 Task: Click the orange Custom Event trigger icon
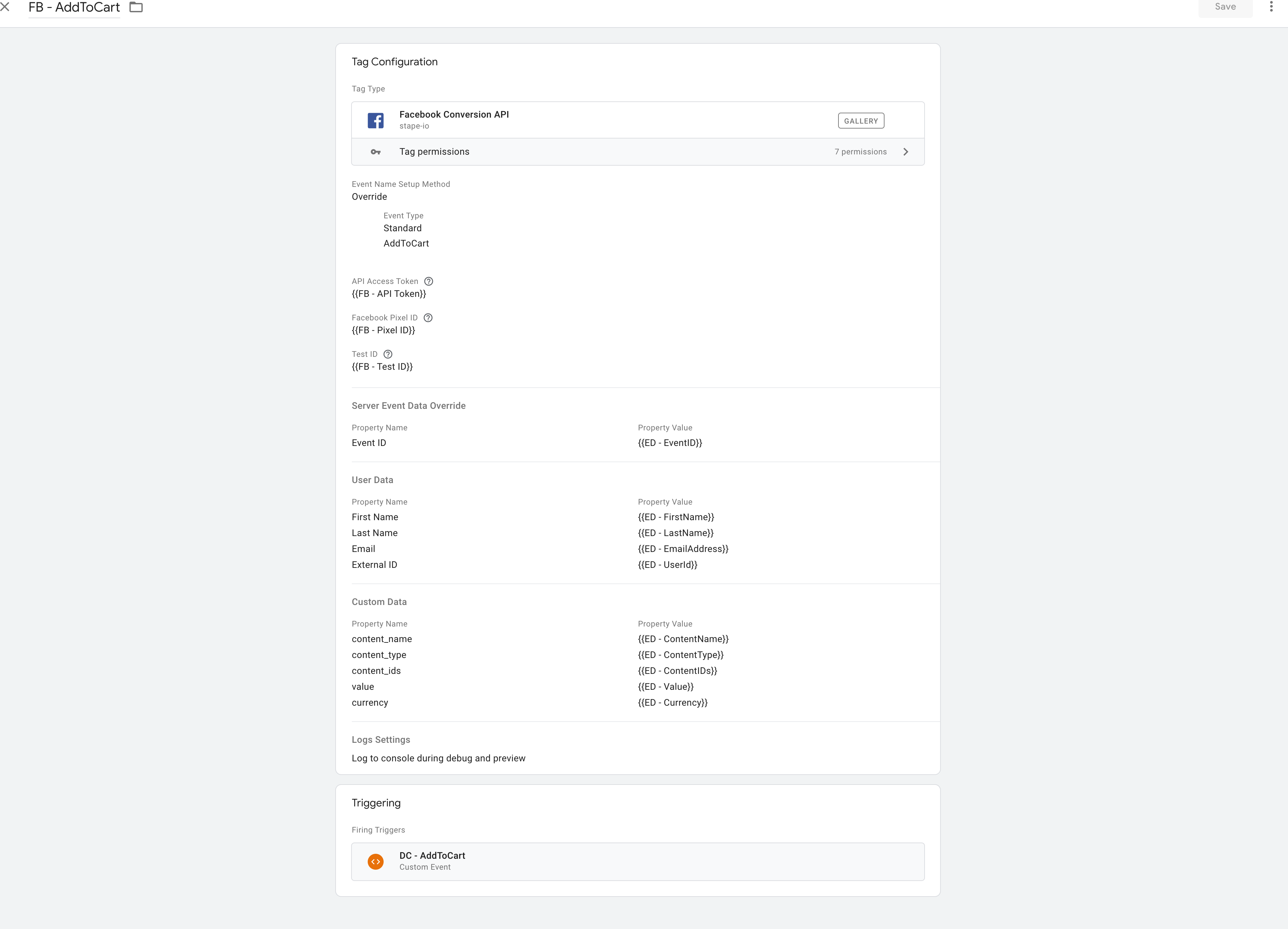375,861
